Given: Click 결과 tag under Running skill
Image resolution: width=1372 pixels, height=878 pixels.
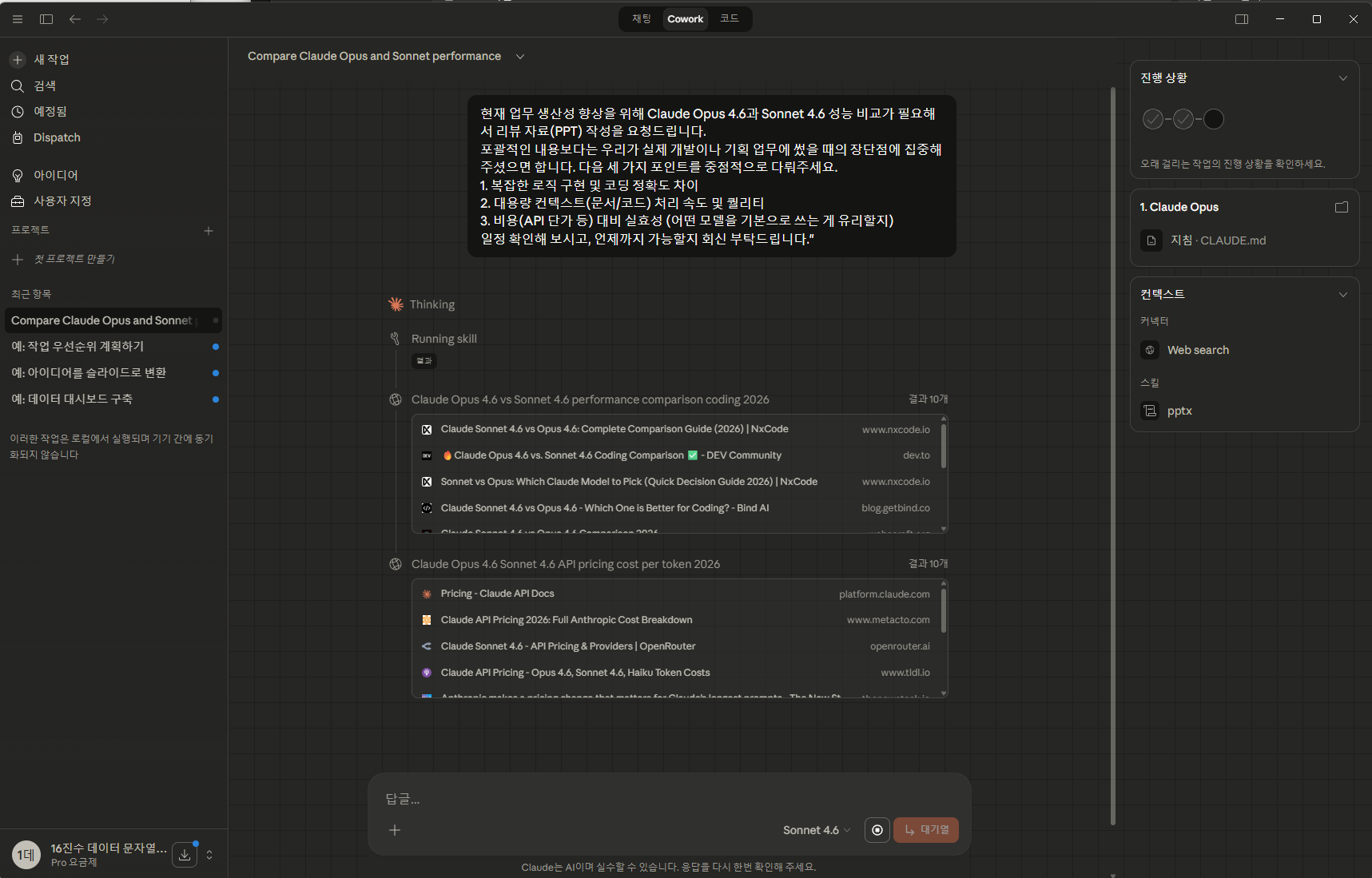Looking at the screenshot, I should pos(424,361).
